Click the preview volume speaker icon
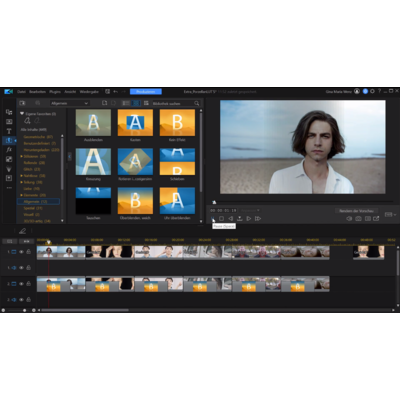This screenshot has width=400, height=400. coord(349,219)
